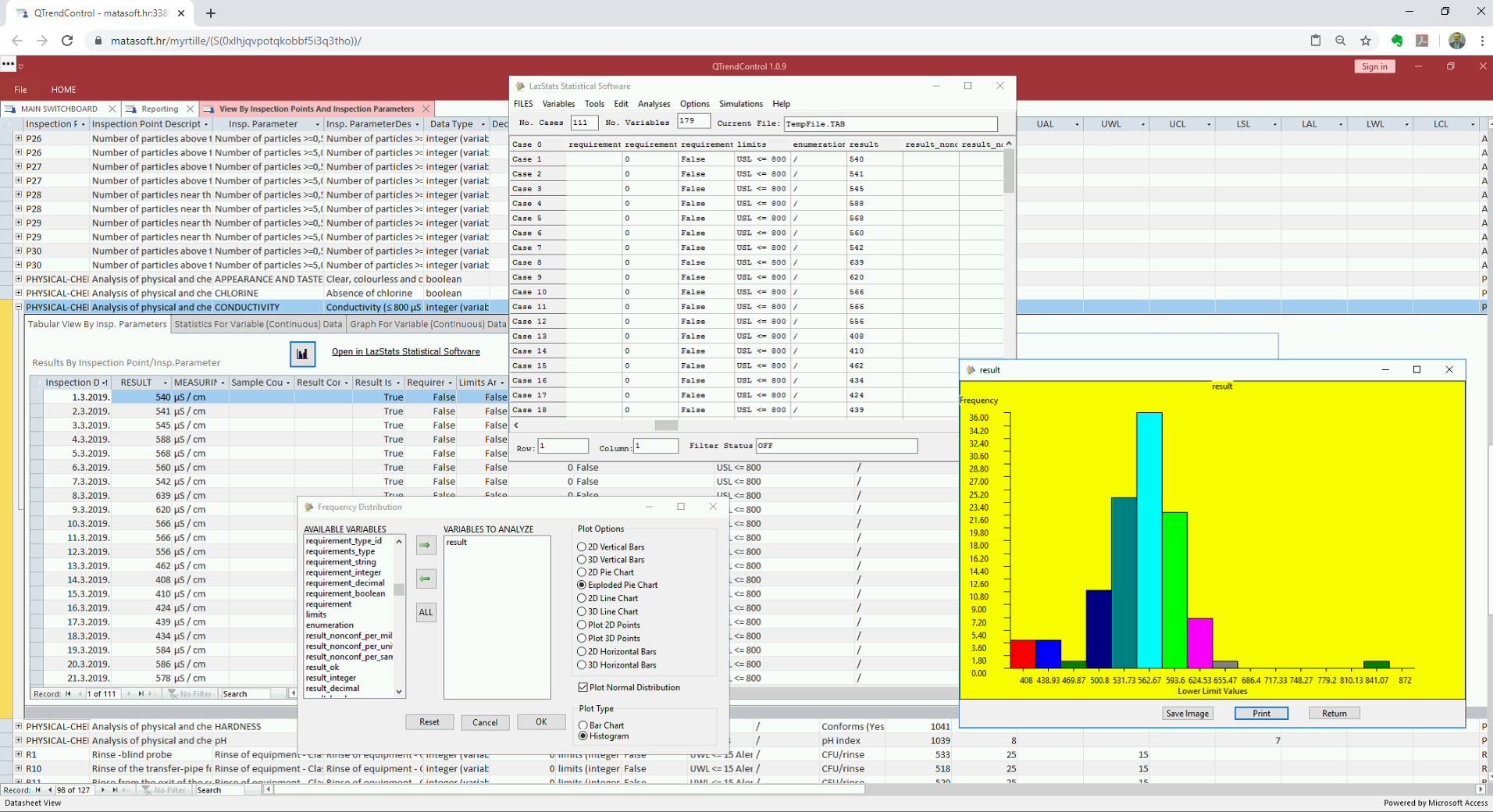Click Save Image in the result chart window
This screenshot has width=1493, height=812.
[1187, 713]
